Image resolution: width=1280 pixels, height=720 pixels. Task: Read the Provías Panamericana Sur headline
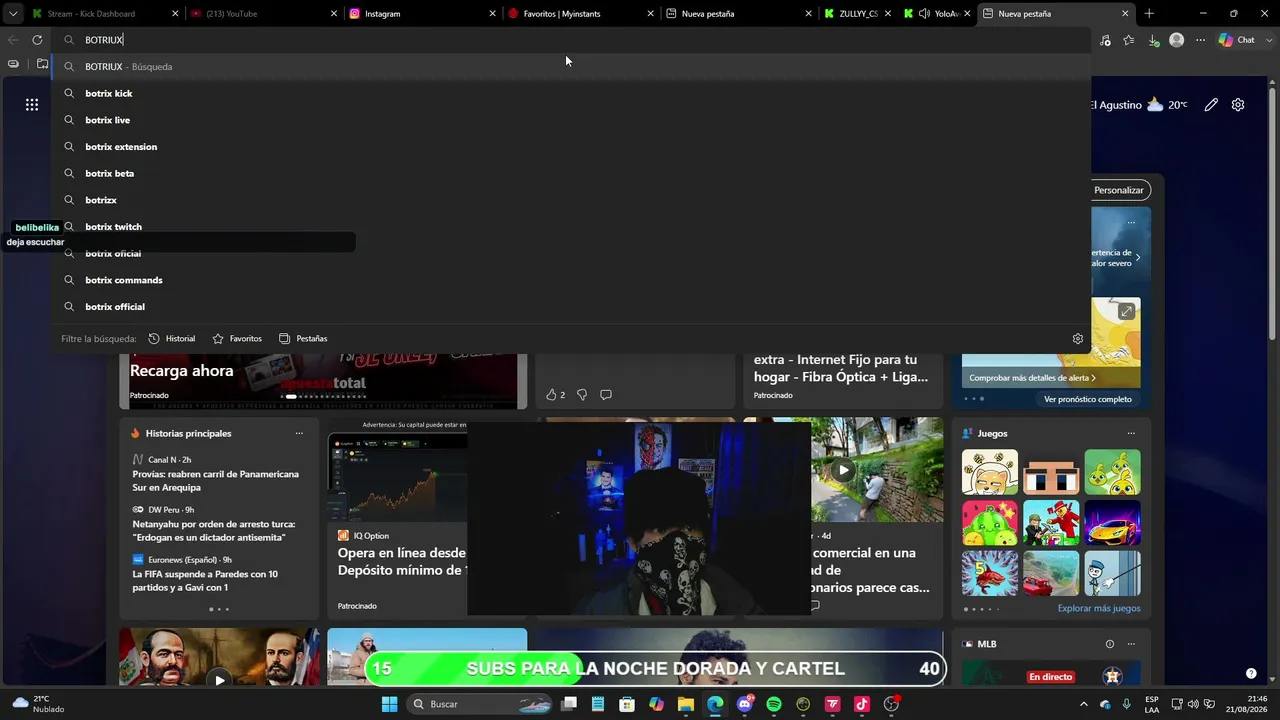216,481
